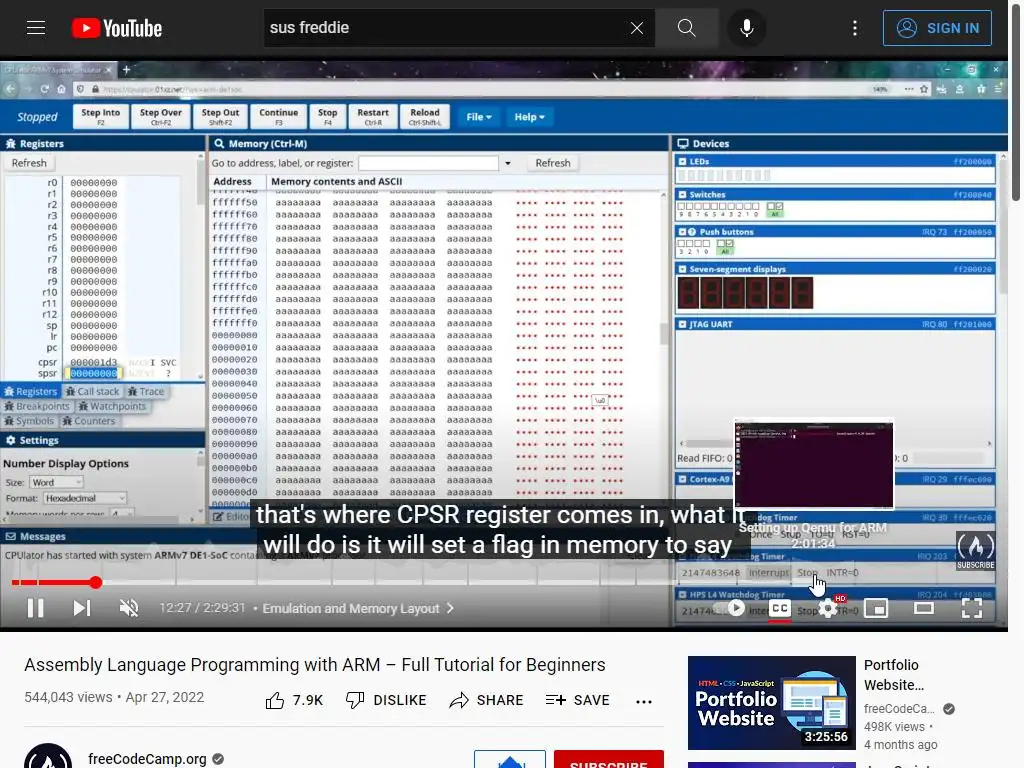Enter full screen mode
Viewport: 1024px width, 768px height.
(972, 609)
